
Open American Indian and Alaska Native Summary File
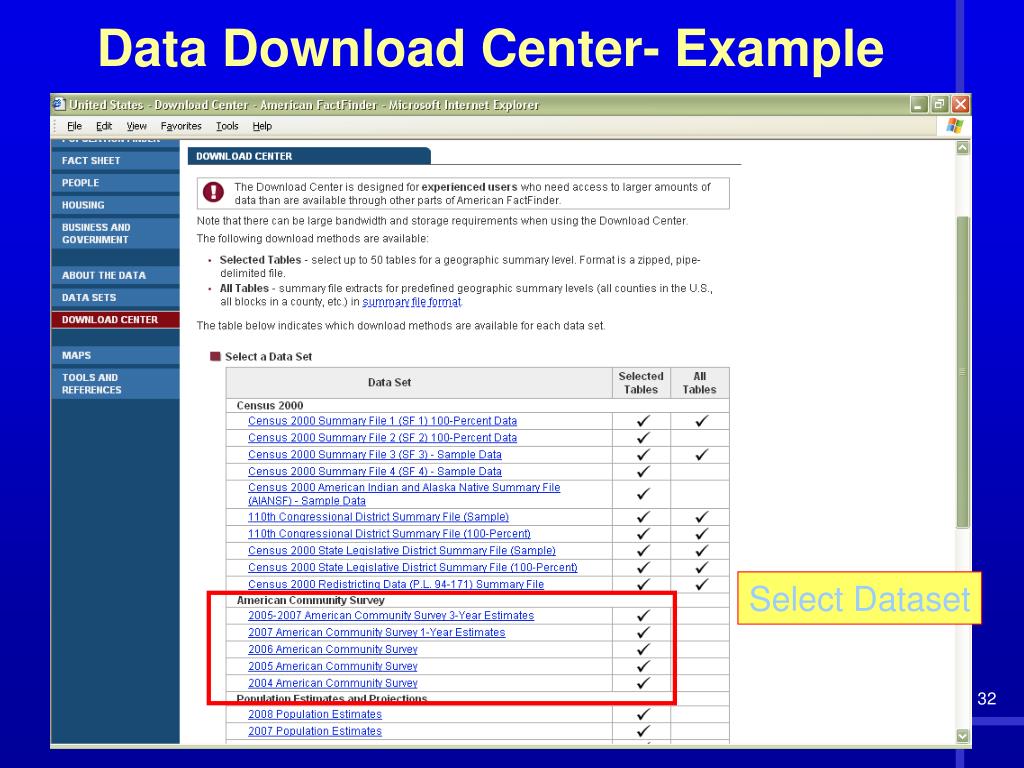404,494
